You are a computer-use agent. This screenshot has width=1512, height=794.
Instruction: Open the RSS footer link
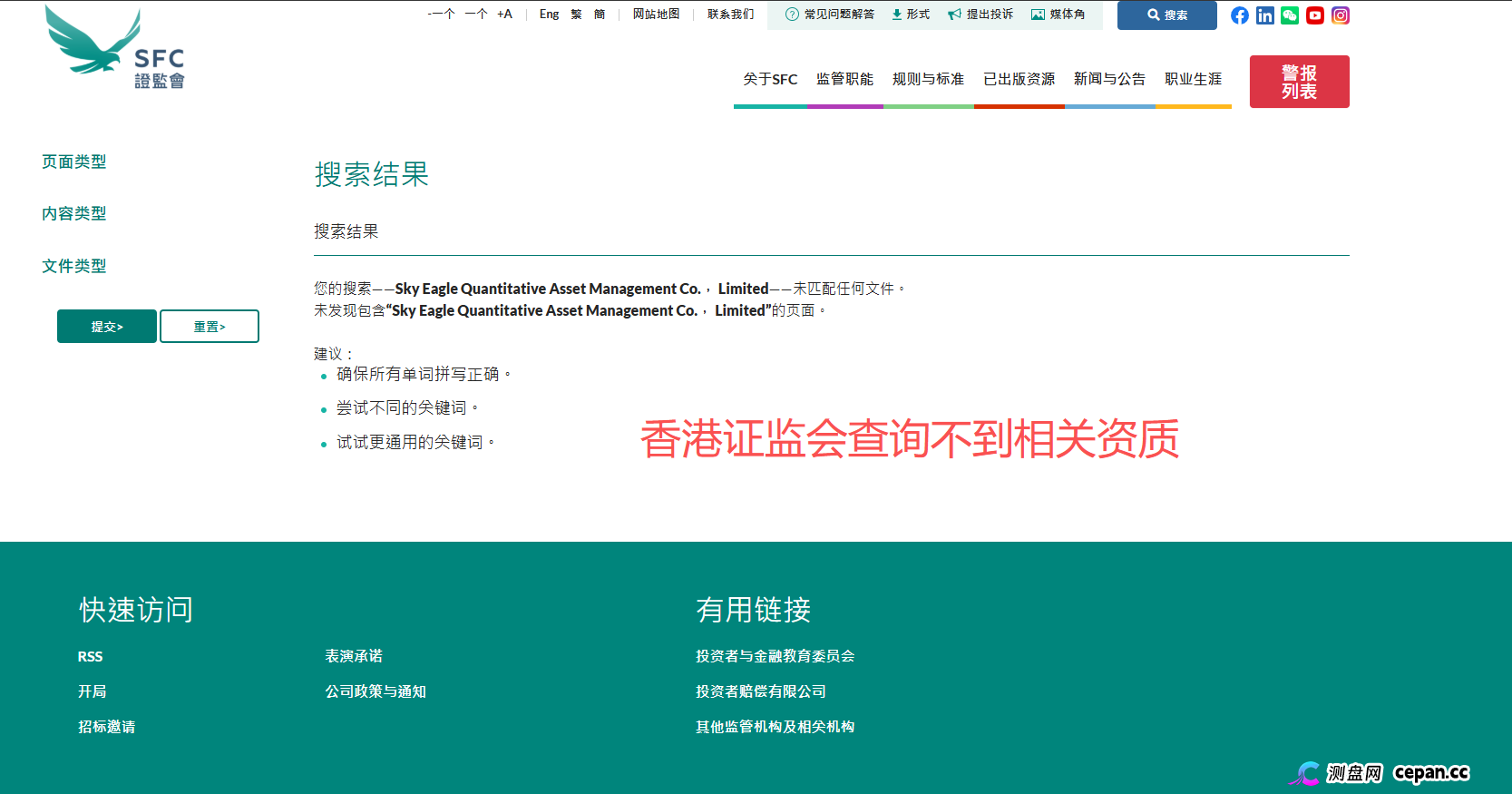pyautogui.click(x=90, y=656)
